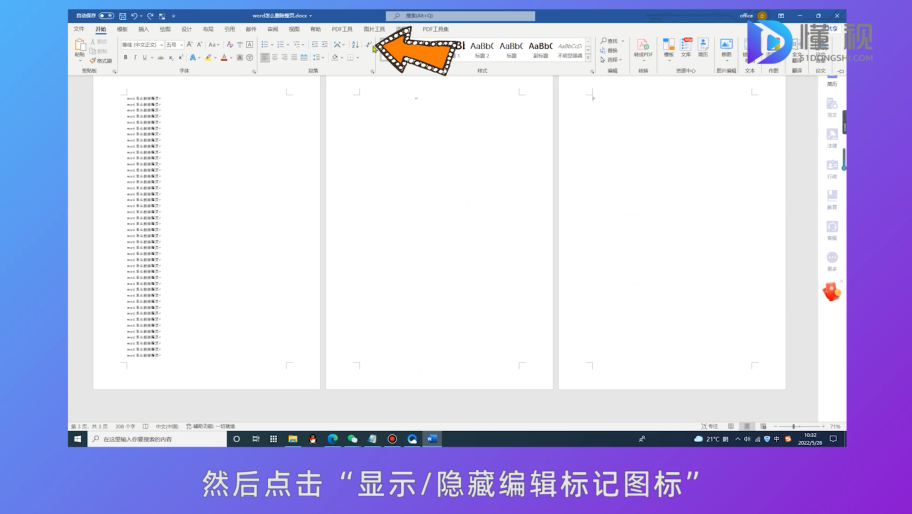Viewport: 912px width, 514px height.
Task: Open WeChat from the taskbar
Action: (x=352, y=439)
